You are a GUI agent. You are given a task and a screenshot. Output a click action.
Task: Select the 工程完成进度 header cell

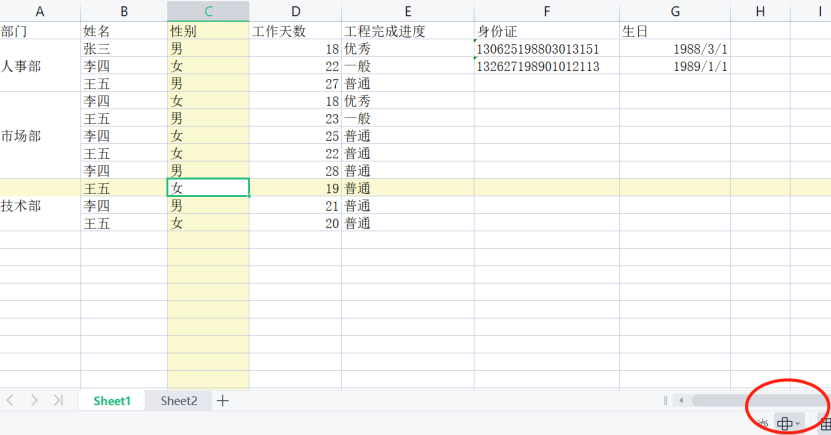pyautogui.click(x=408, y=31)
